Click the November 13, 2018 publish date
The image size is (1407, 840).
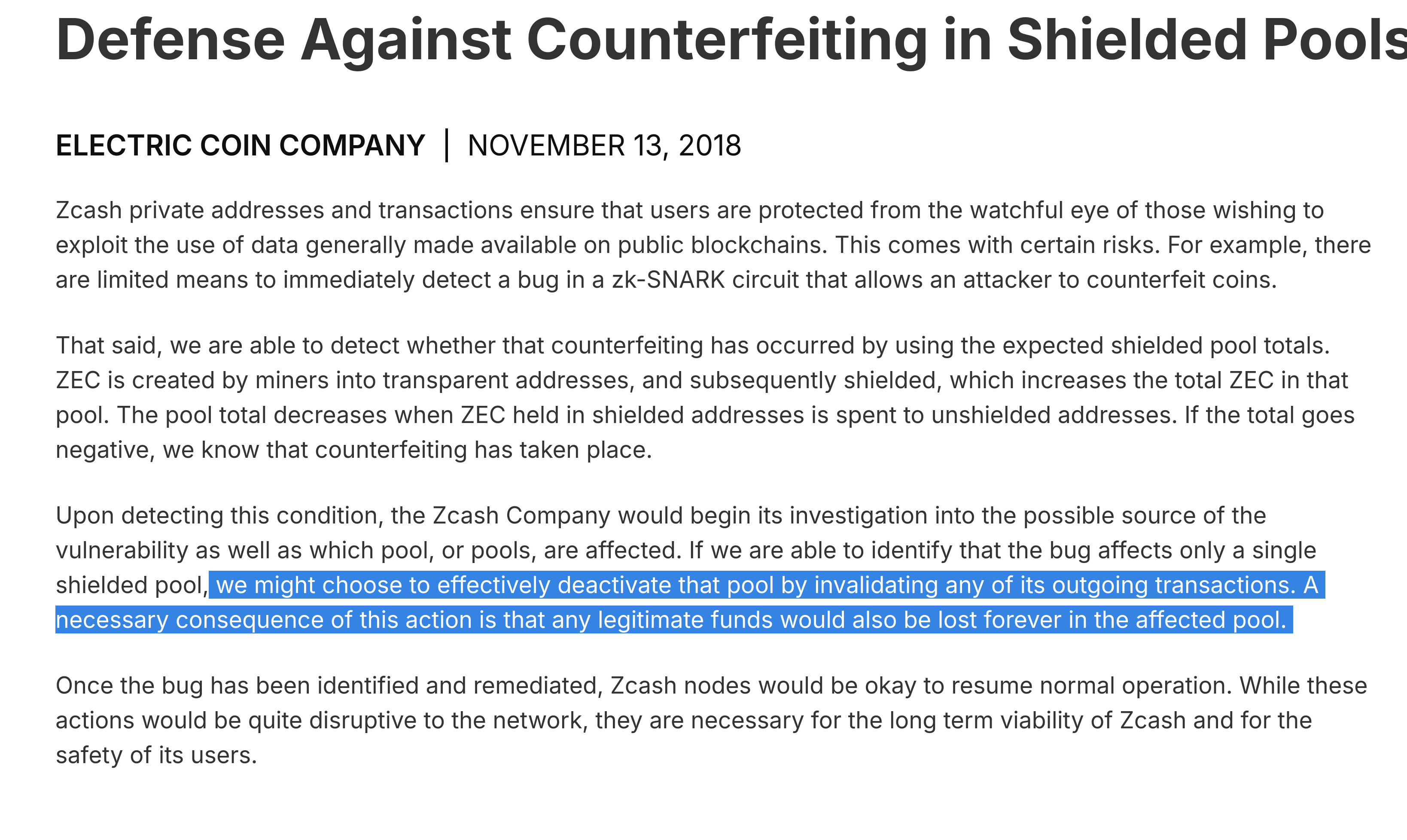[604, 146]
